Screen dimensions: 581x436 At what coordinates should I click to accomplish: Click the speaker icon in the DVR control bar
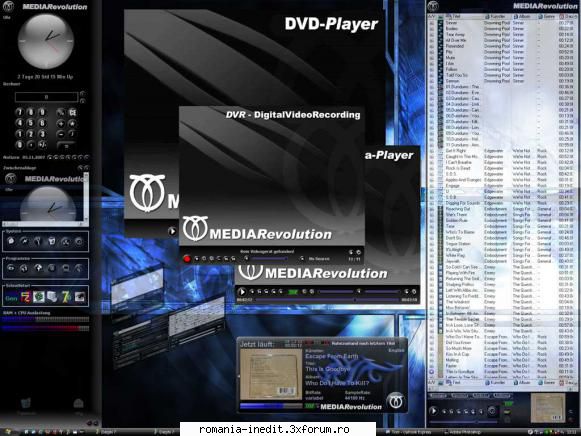pyautogui.click(x=246, y=258)
